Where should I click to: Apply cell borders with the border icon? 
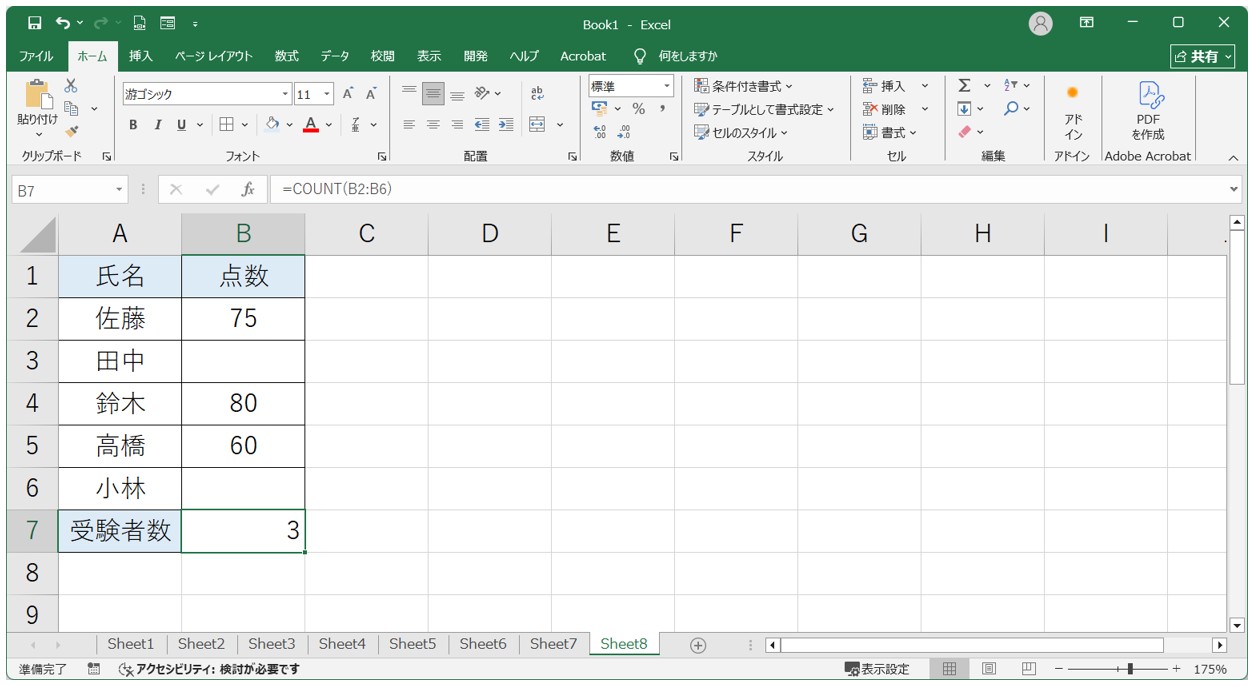(x=227, y=125)
